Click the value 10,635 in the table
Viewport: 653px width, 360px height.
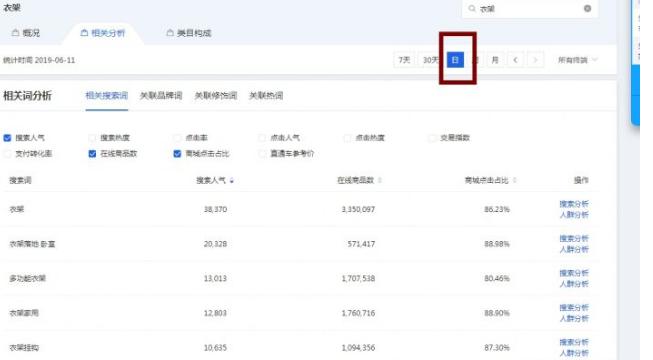pyautogui.click(x=215, y=348)
